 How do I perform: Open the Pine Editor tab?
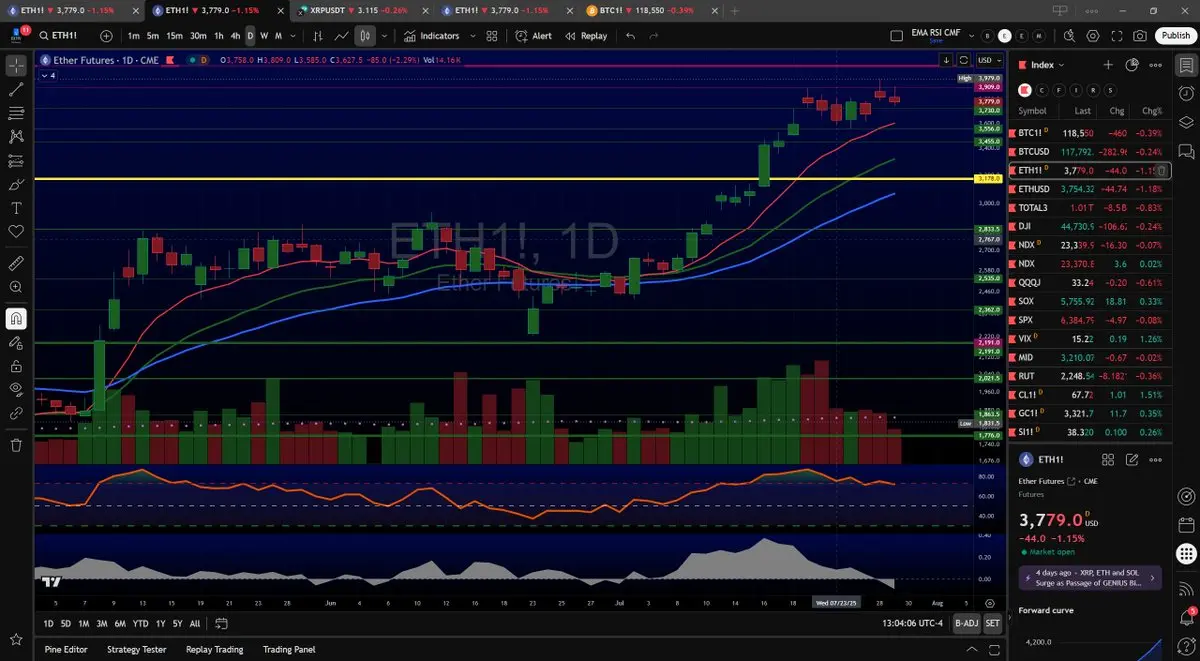coord(66,649)
